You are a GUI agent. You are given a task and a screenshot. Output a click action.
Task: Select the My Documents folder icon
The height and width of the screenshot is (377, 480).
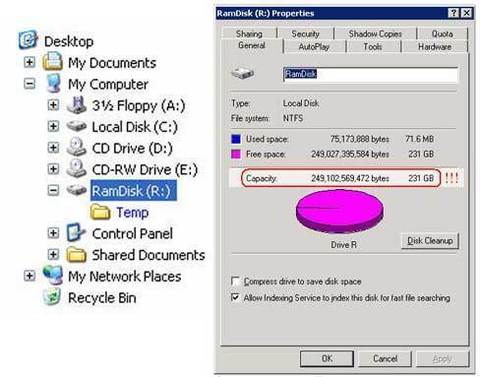pyautogui.click(x=52, y=62)
